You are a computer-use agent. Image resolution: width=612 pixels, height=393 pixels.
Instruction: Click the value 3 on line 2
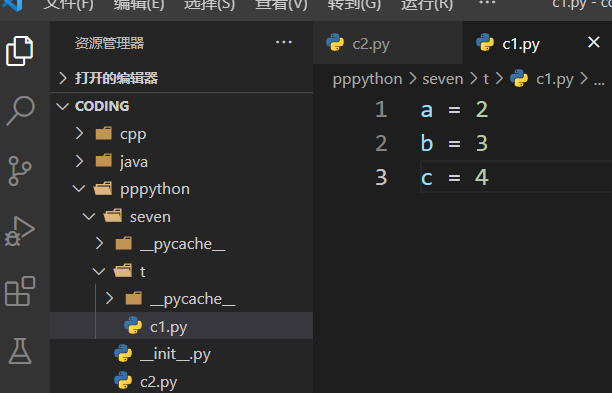[x=482, y=143]
